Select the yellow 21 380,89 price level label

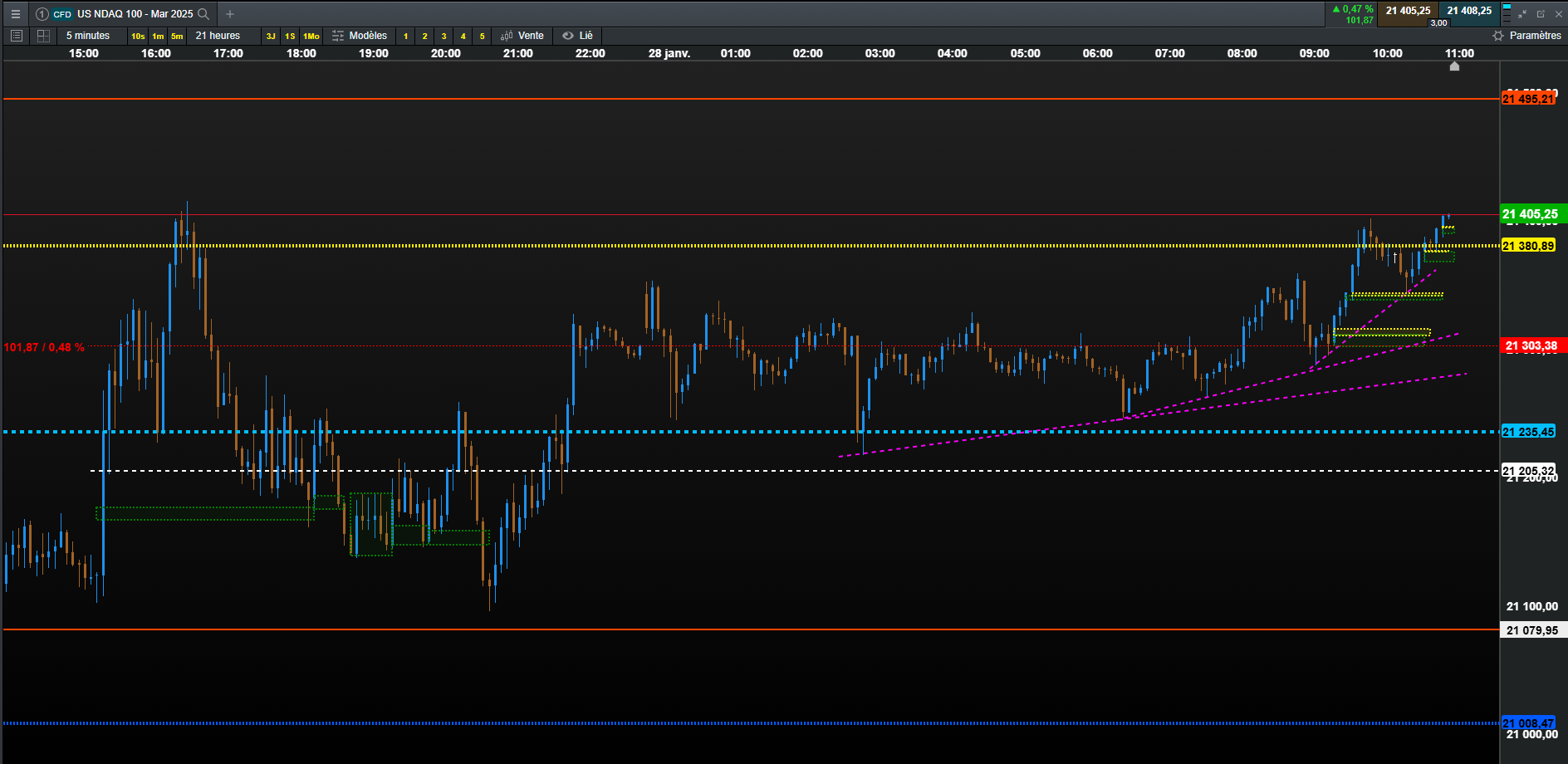click(x=1528, y=246)
